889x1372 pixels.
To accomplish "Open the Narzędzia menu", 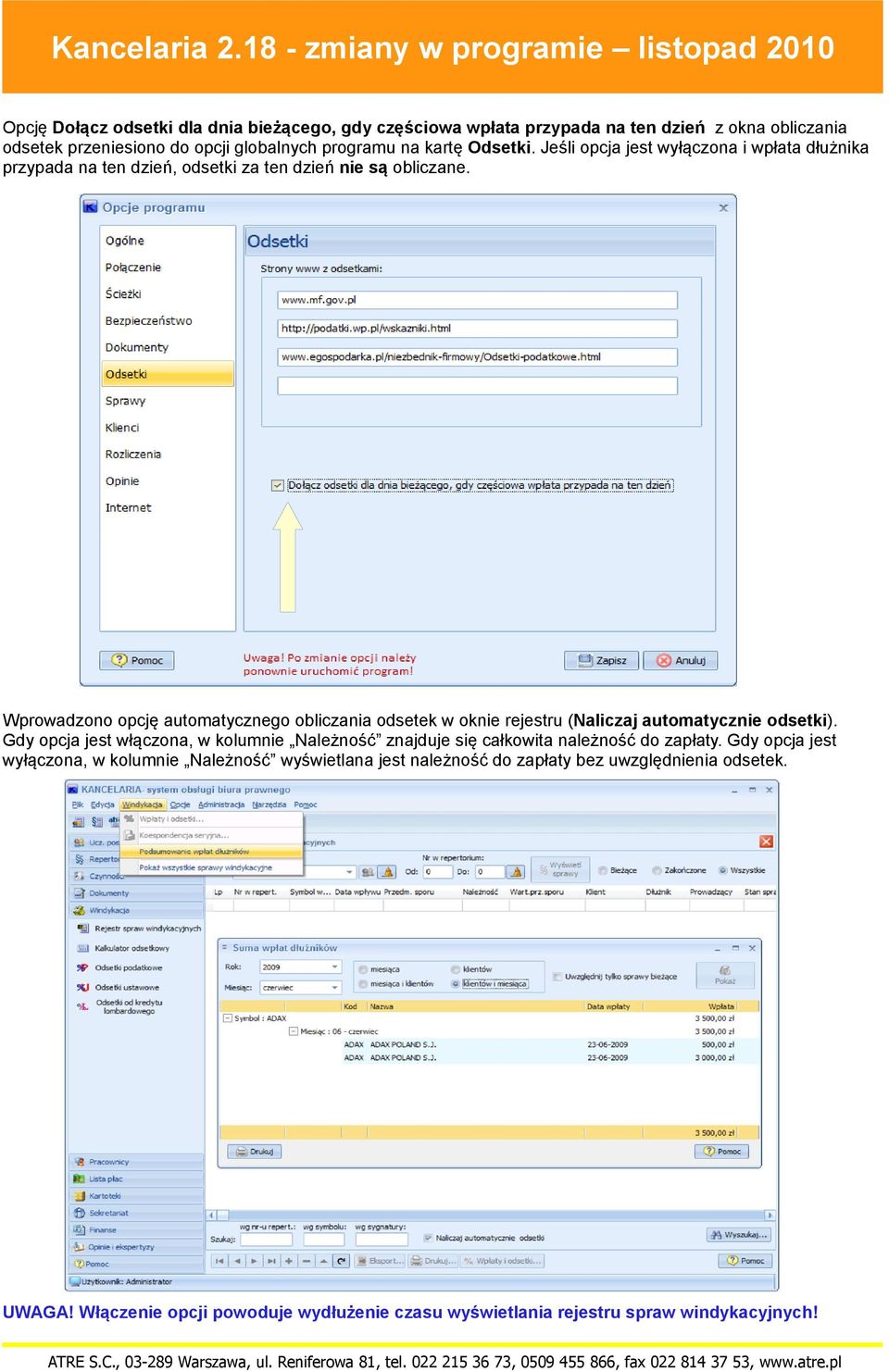I will point(269,804).
